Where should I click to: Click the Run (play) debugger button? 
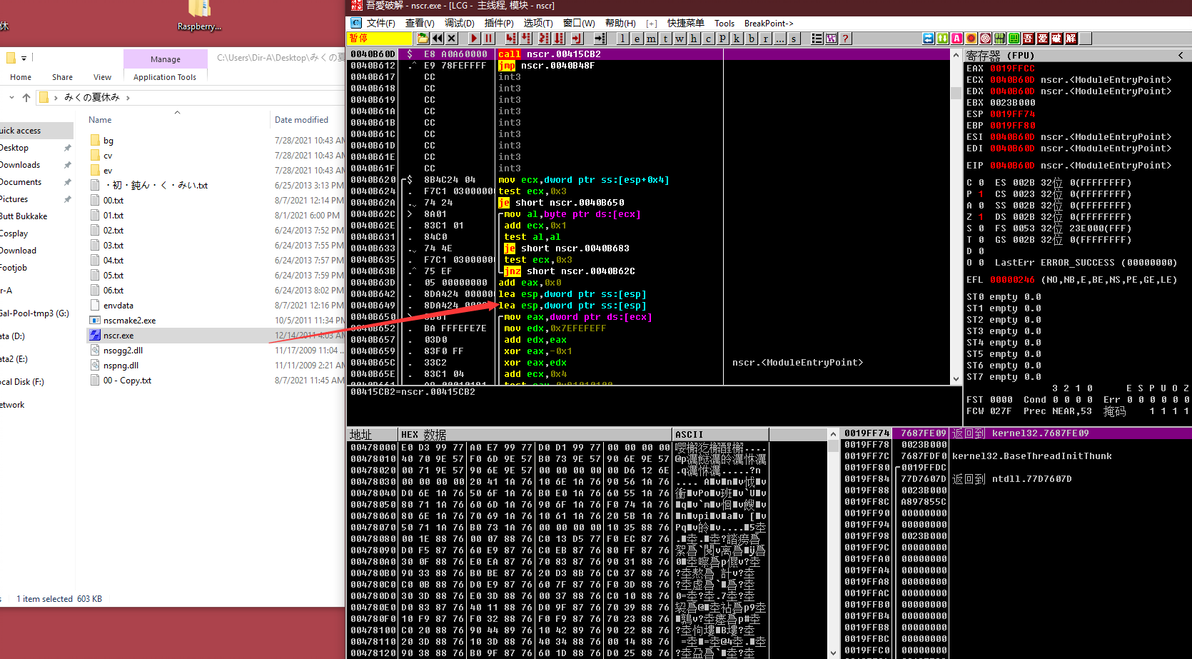coord(474,38)
